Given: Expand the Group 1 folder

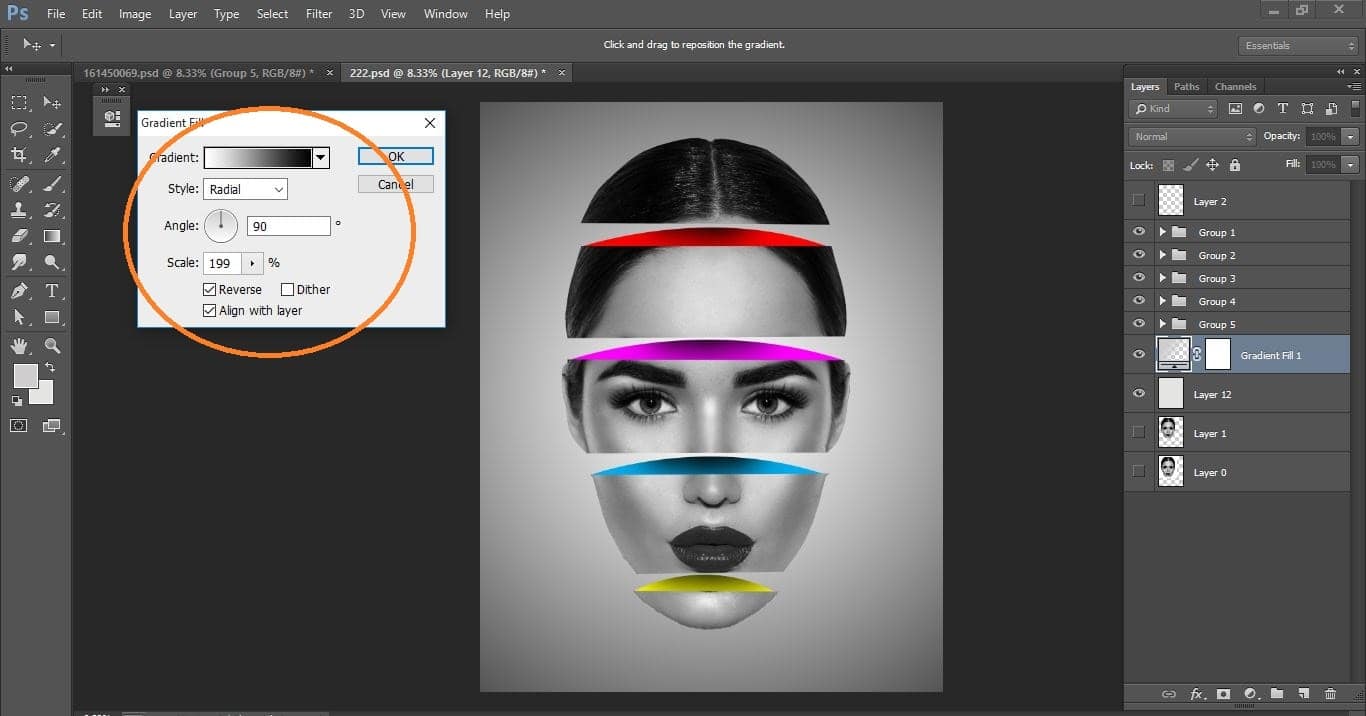Looking at the screenshot, I should 1162,231.
